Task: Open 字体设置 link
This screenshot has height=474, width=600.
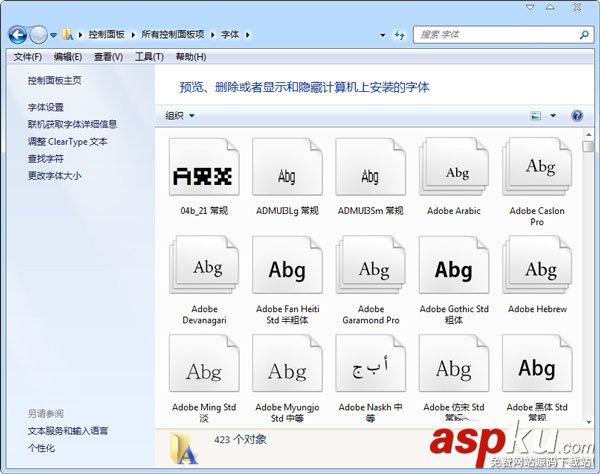Action: click(x=46, y=108)
